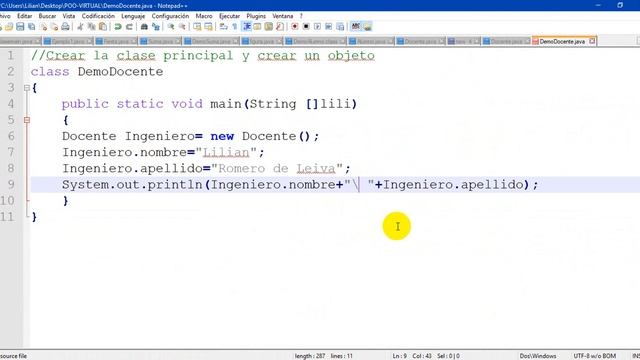Image resolution: width=640 pixels, height=360 pixels.
Task: Toggle synchronized vertical scrolling icon
Action: pos(197,27)
